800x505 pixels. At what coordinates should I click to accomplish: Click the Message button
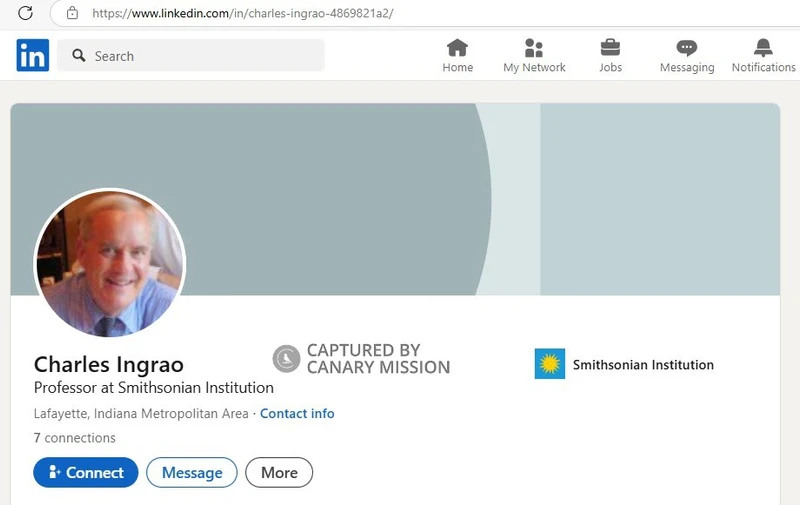[x=192, y=473]
